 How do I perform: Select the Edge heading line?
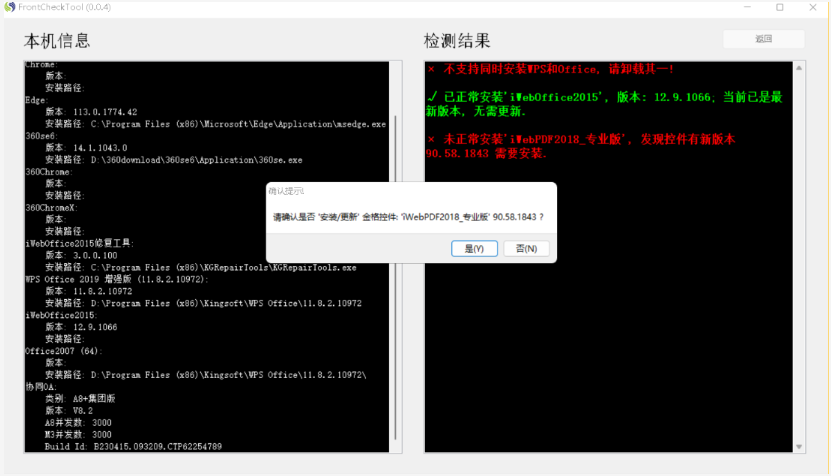(37, 100)
